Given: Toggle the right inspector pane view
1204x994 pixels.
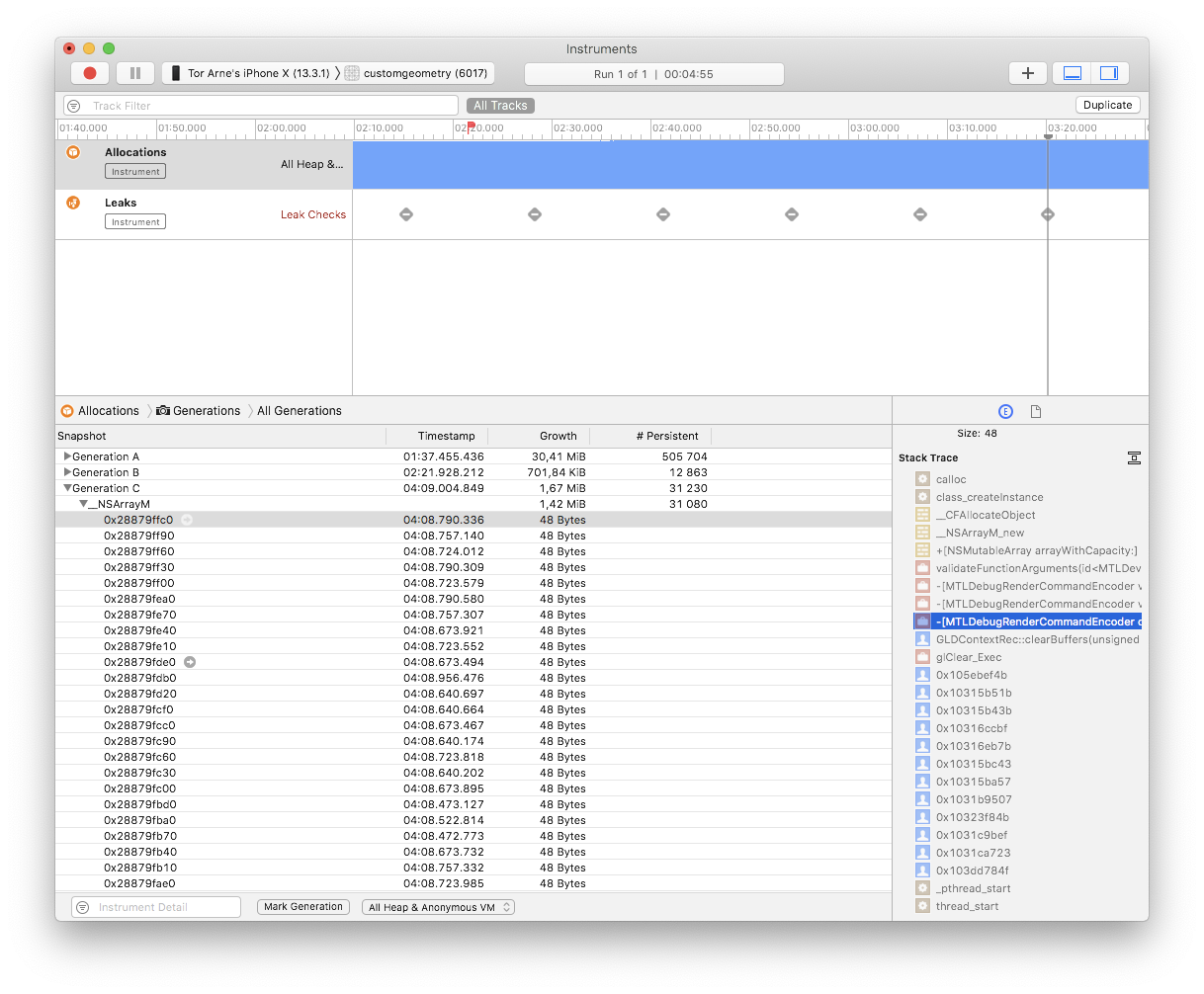Looking at the screenshot, I should (x=1109, y=73).
